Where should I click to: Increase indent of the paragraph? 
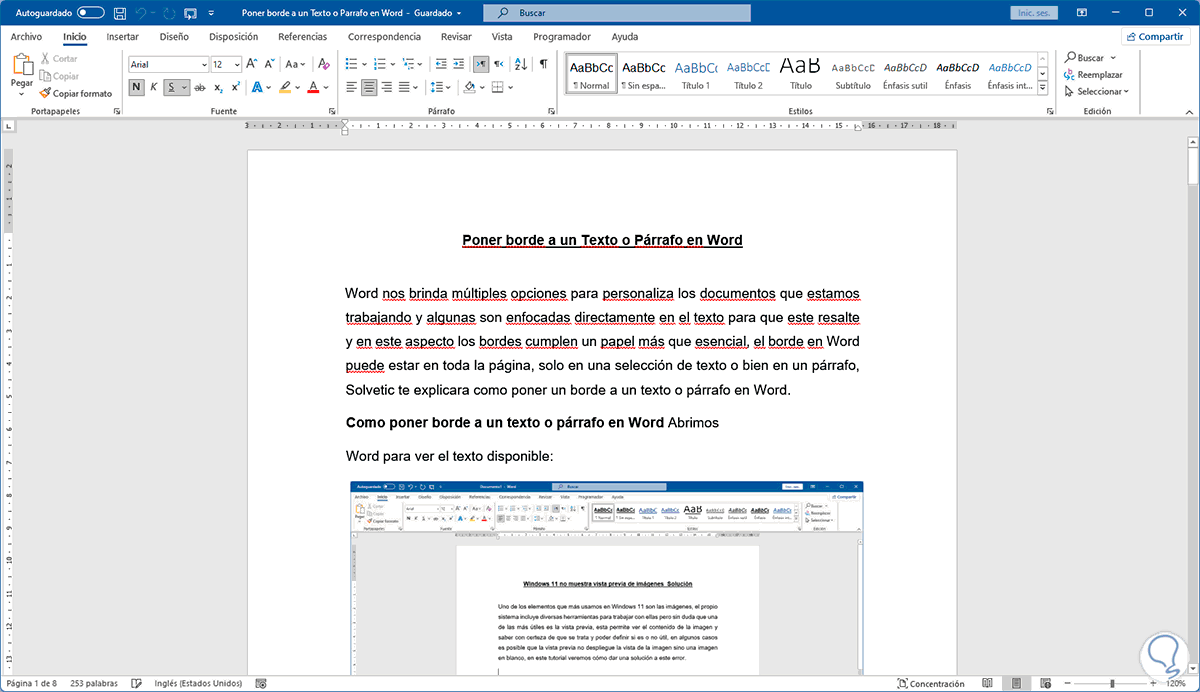point(458,63)
